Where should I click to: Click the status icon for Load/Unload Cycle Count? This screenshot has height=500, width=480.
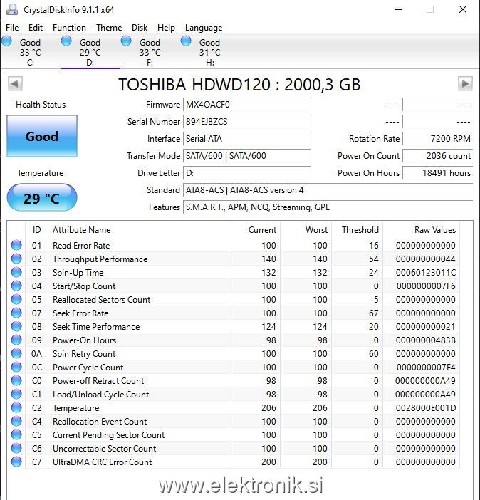[x=16, y=394]
